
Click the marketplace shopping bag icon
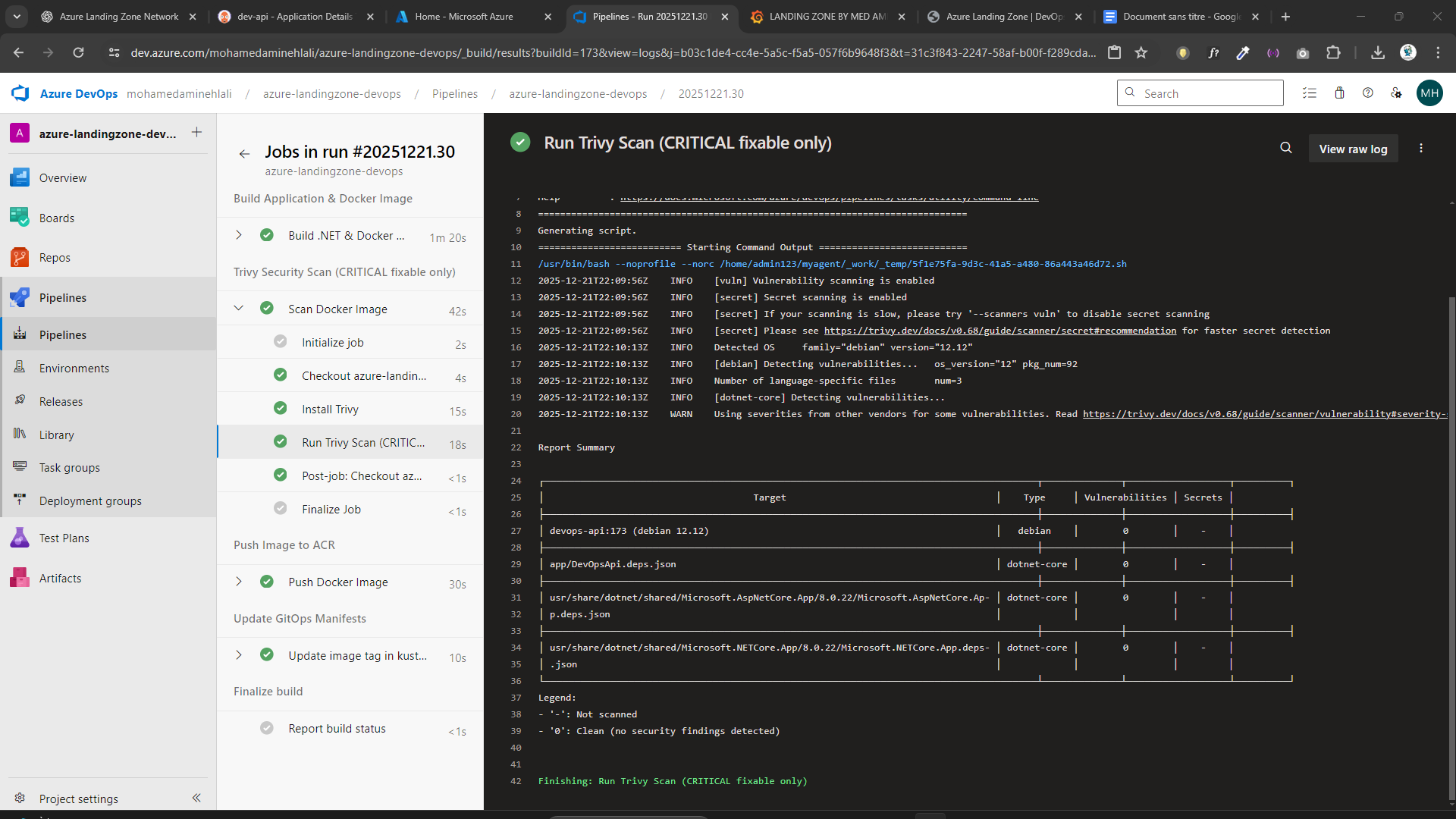click(x=1339, y=93)
